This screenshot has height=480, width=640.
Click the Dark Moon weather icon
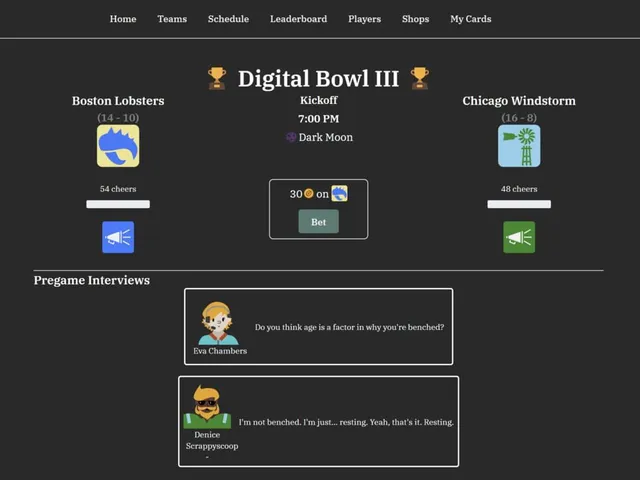tap(291, 137)
